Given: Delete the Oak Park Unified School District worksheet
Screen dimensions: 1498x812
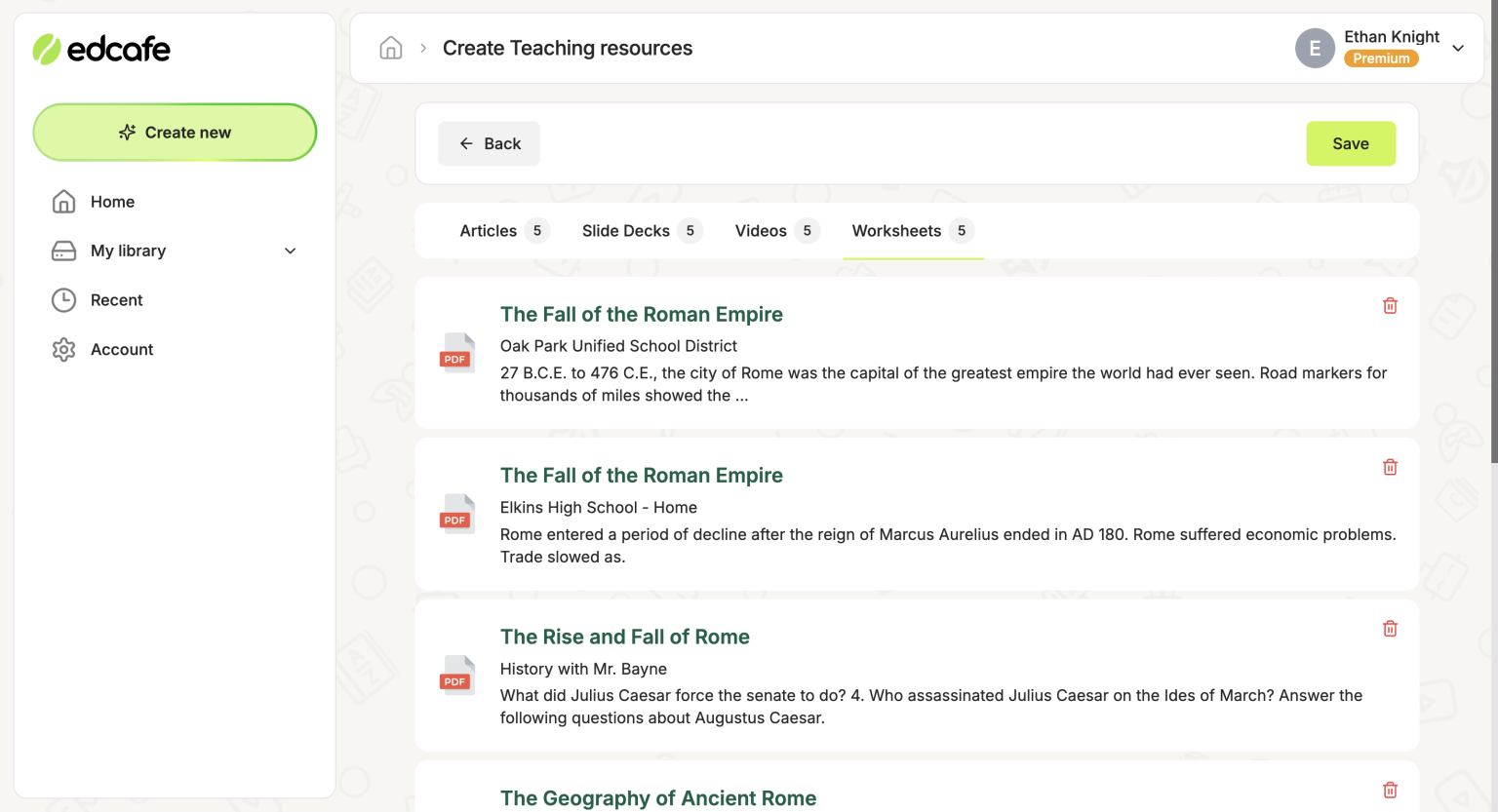Looking at the screenshot, I should point(1390,306).
